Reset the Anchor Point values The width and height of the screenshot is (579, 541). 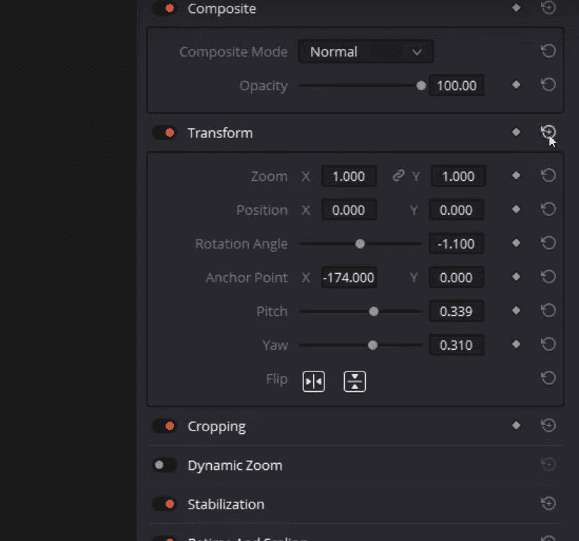point(548,277)
